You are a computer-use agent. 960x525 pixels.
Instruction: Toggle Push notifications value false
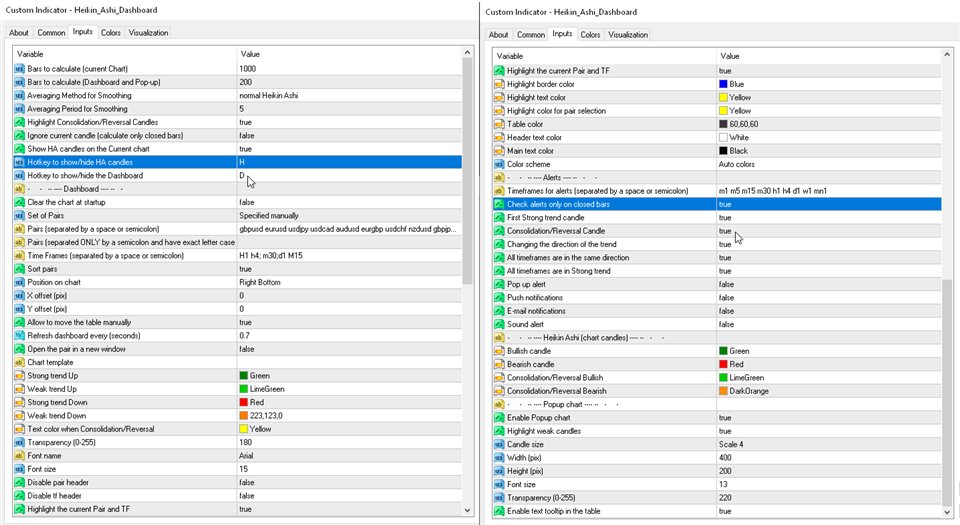tap(725, 297)
